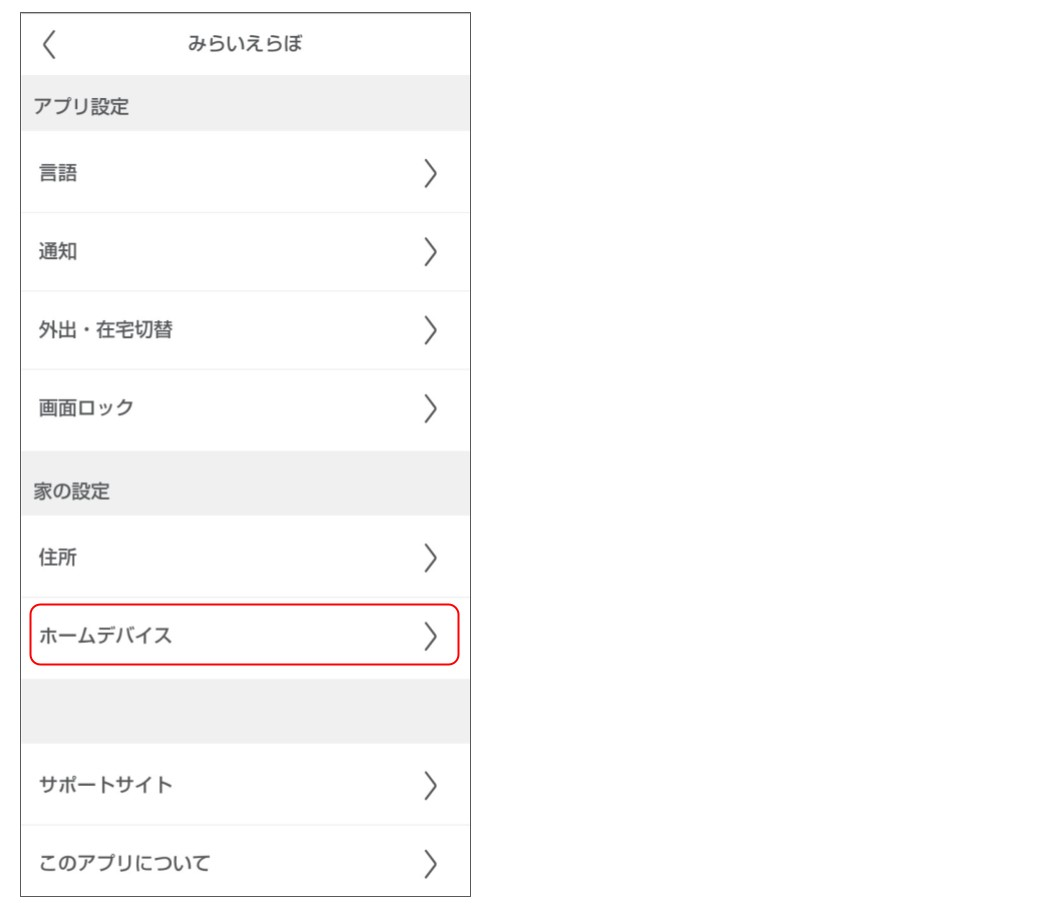Click the chevron beside このアプリについて
The width and height of the screenshot is (1058, 906).
(x=430, y=863)
